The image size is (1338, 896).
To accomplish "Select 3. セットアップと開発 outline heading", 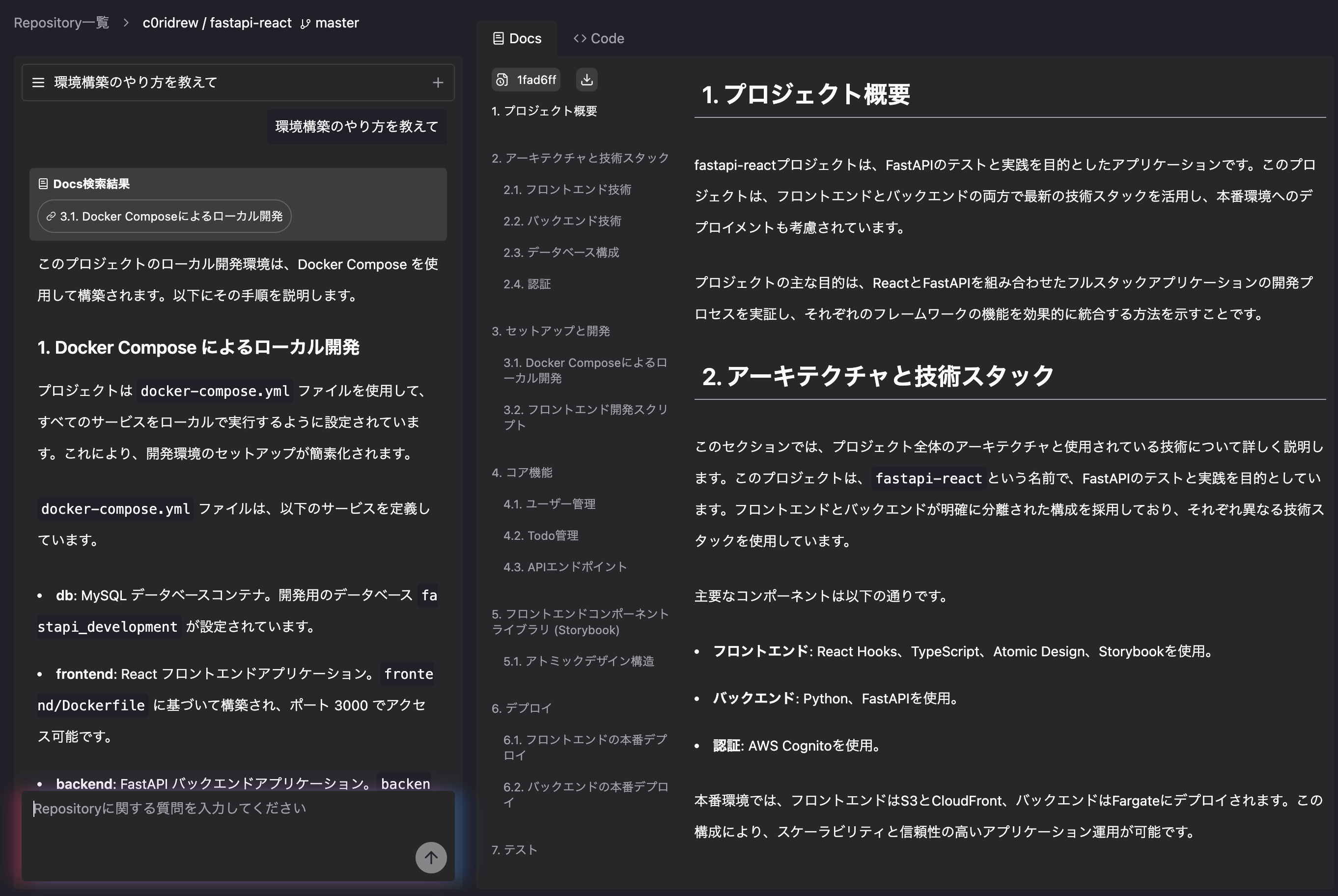I will pos(550,331).
